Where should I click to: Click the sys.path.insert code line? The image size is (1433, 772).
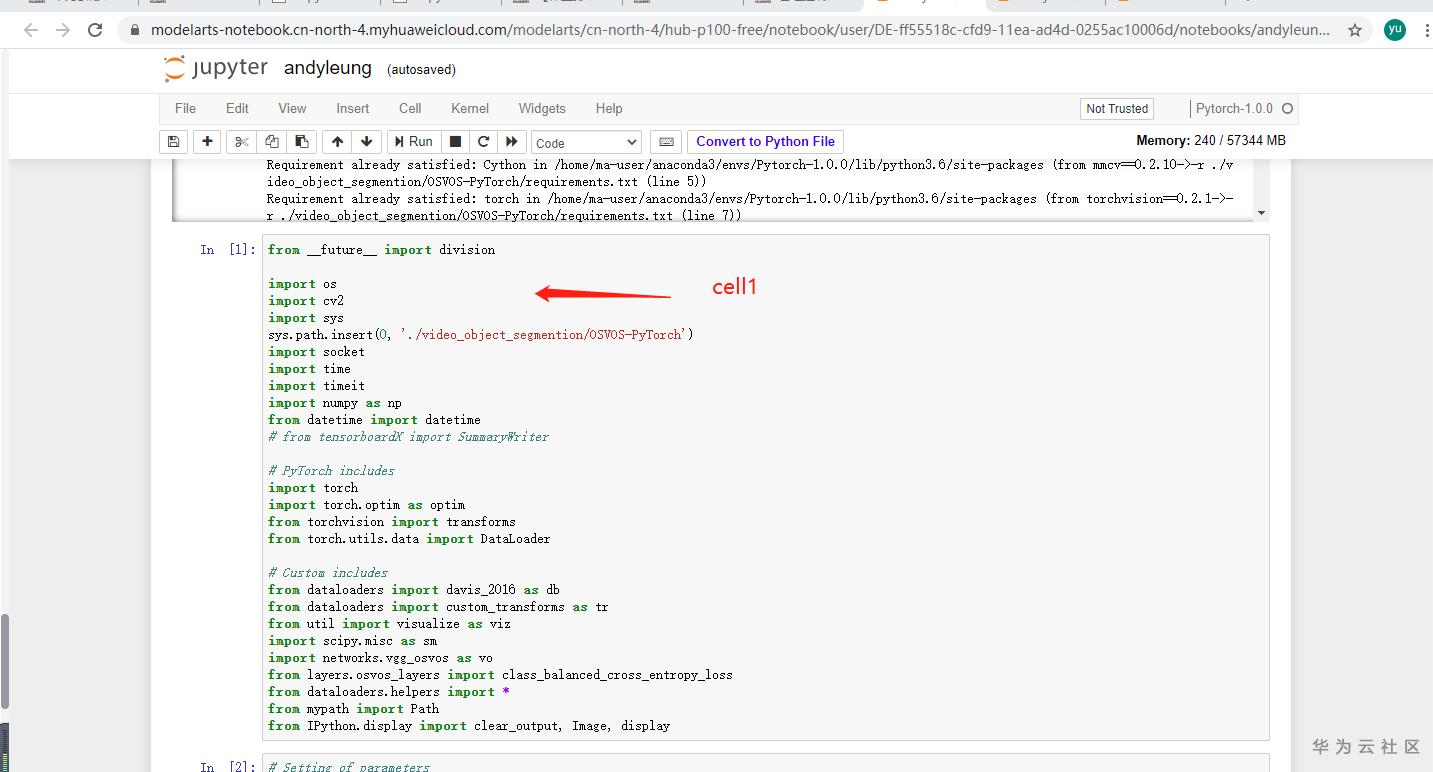pyautogui.click(x=481, y=335)
